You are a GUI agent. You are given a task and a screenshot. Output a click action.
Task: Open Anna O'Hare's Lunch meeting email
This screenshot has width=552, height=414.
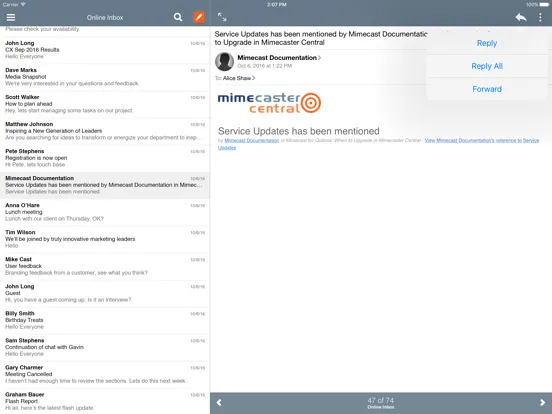(x=105, y=212)
